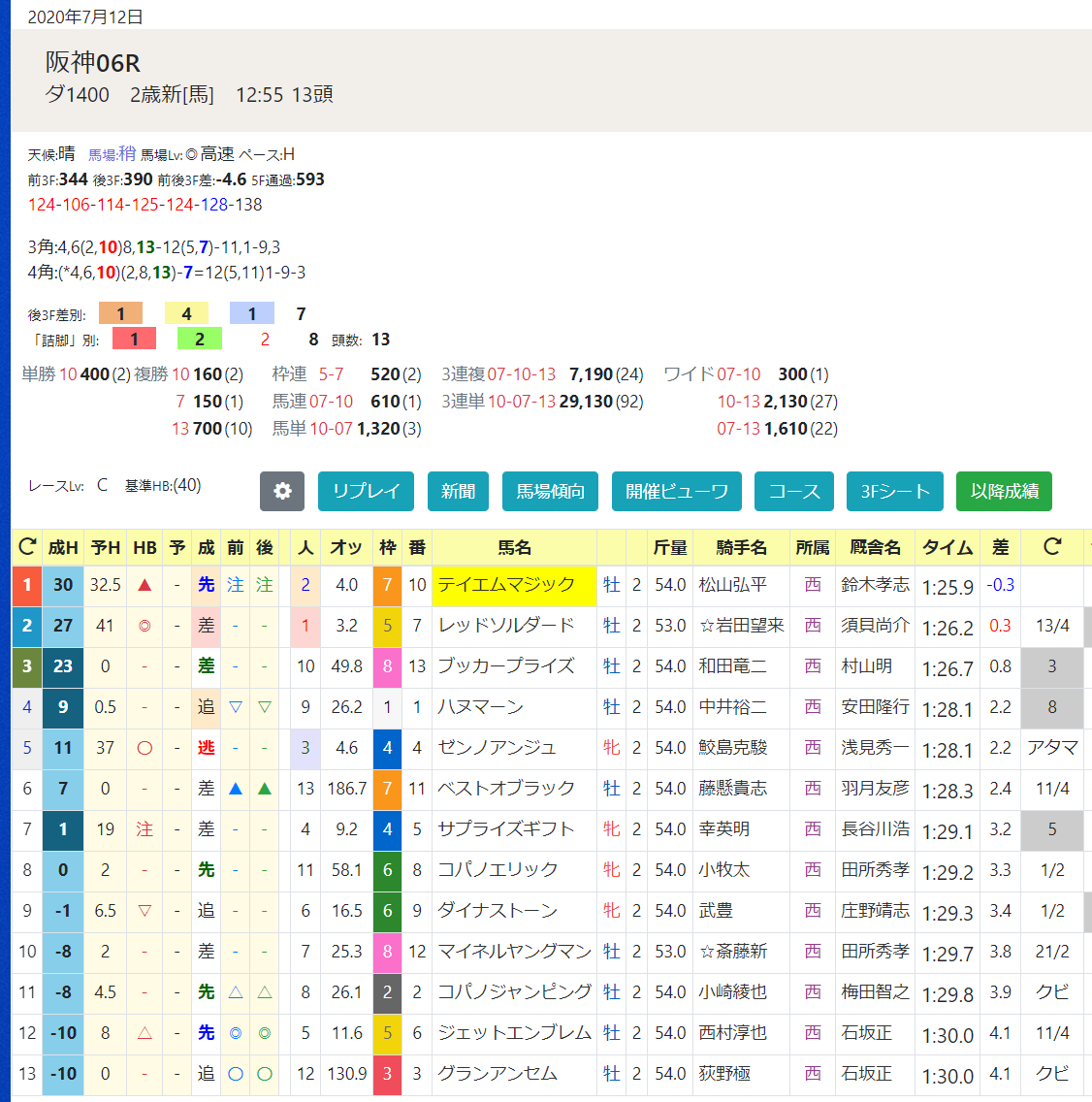Sort by the オッ odds column header
The height and width of the screenshot is (1102, 1092).
(x=346, y=547)
